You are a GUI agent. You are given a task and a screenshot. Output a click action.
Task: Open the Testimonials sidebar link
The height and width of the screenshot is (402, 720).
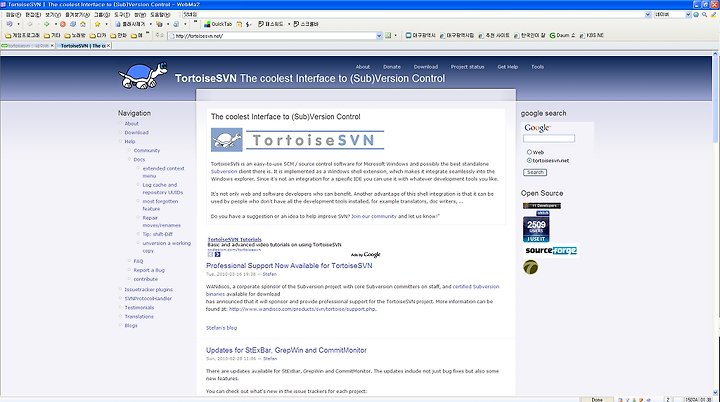(139, 307)
